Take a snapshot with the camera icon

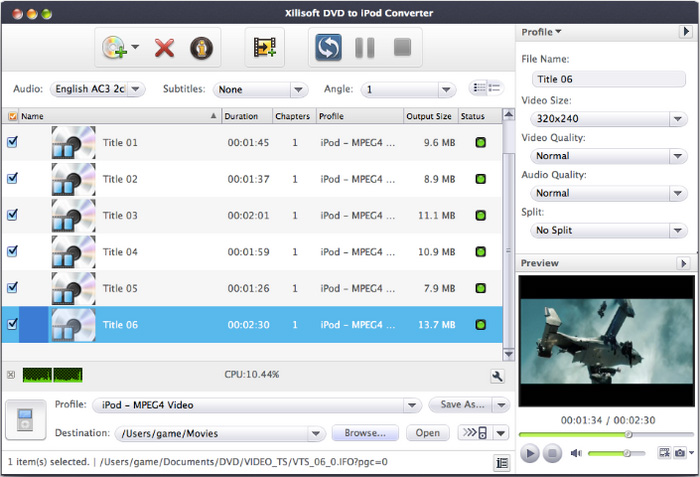(x=681, y=453)
